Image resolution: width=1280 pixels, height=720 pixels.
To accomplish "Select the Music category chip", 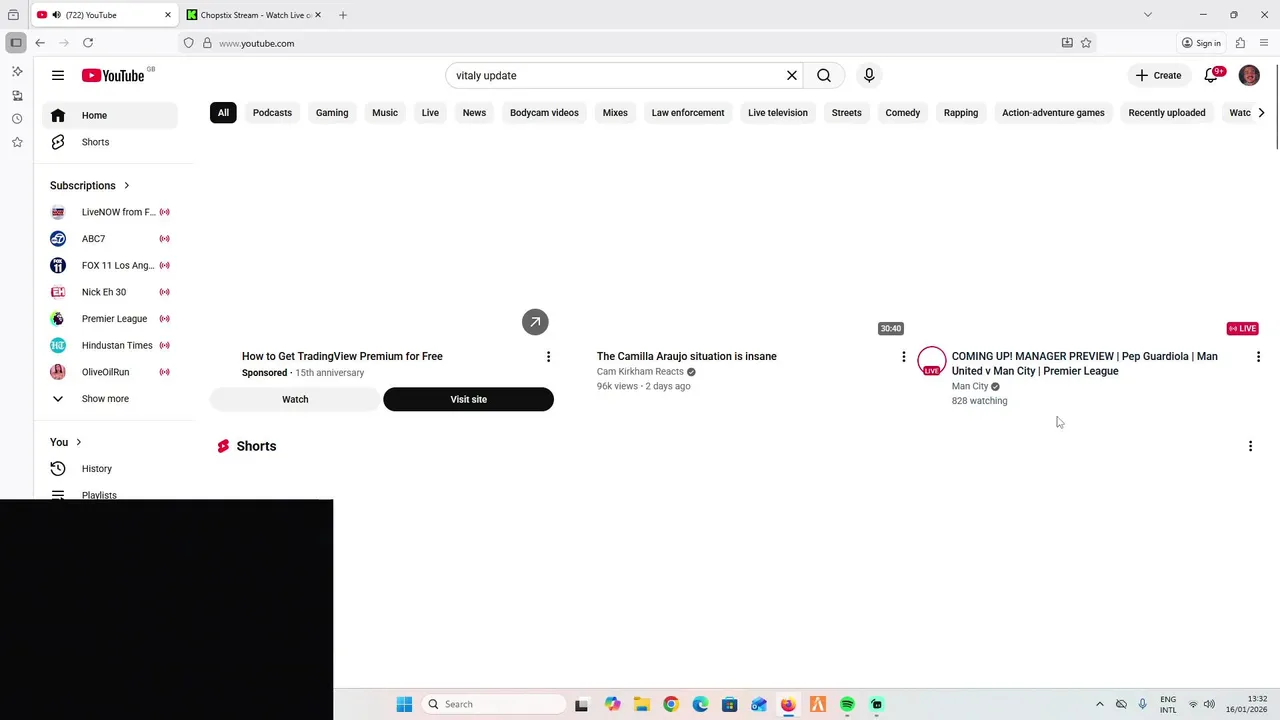I will point(385,113).
